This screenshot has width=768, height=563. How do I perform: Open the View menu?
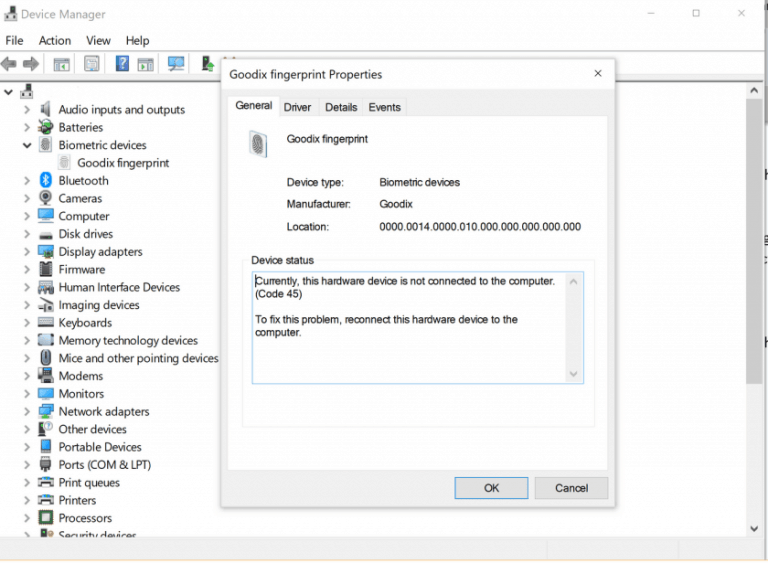coord(98,40)
